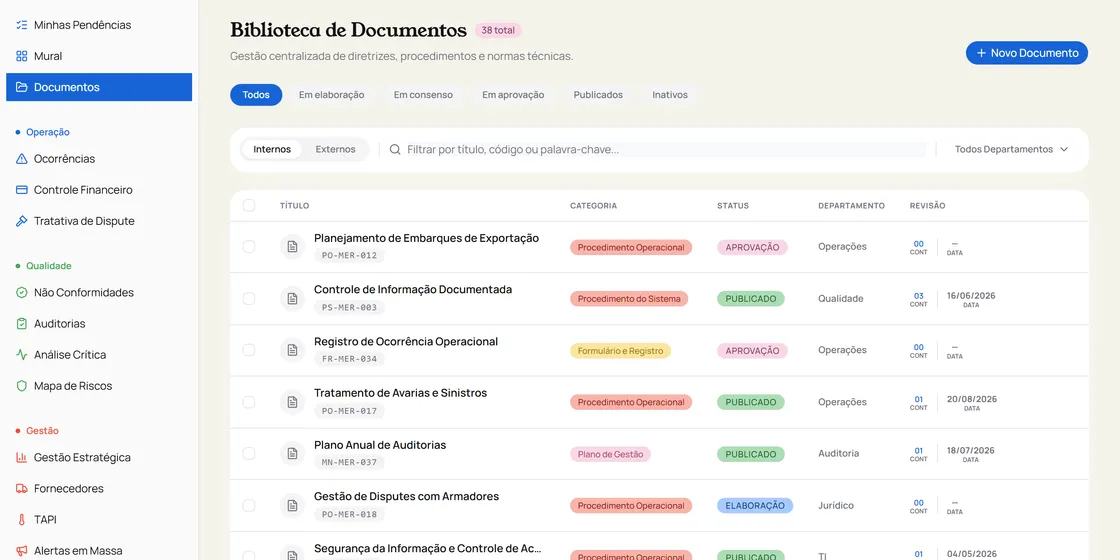Image resolution: width=1120 pixels, height=560 pixels.
Task: Click the revision date 20/08/2026
Action: click(971, 399)
